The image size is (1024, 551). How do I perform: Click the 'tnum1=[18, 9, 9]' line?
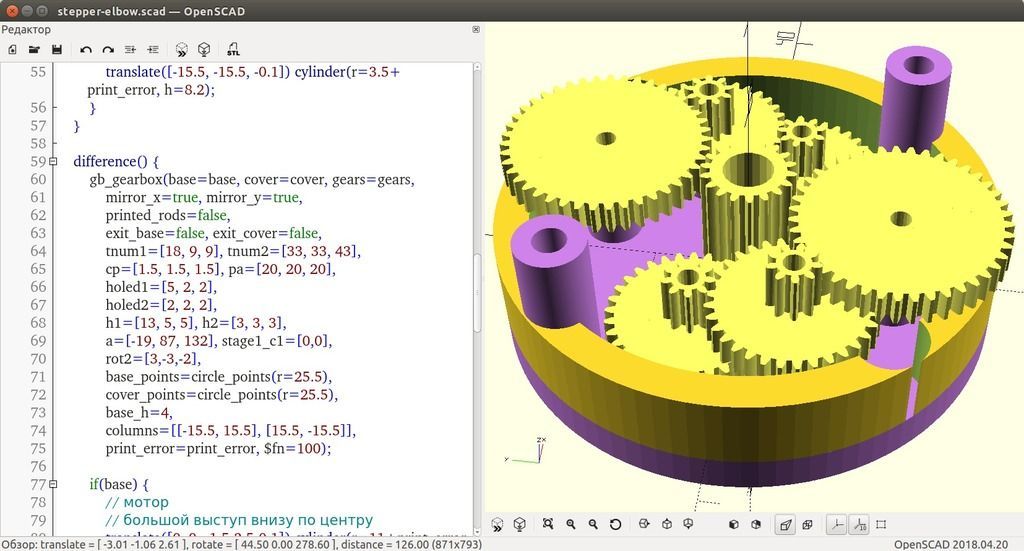(233, 251)
